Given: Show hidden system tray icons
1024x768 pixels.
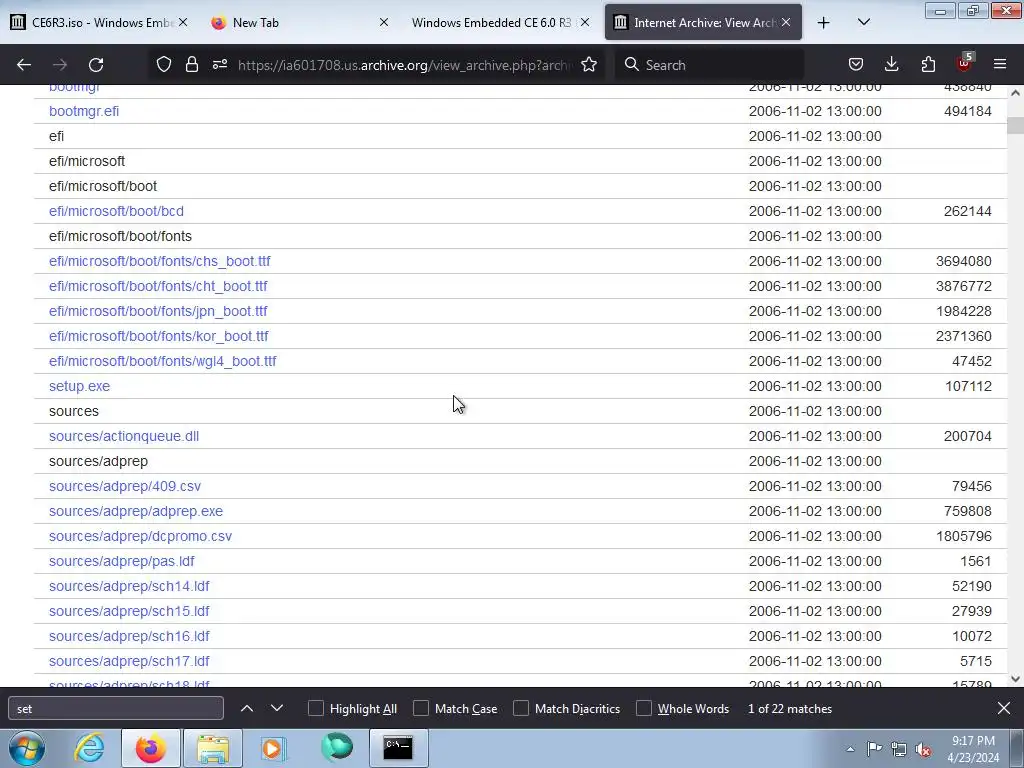Looking at the screenshot, I should pos(850,749).
